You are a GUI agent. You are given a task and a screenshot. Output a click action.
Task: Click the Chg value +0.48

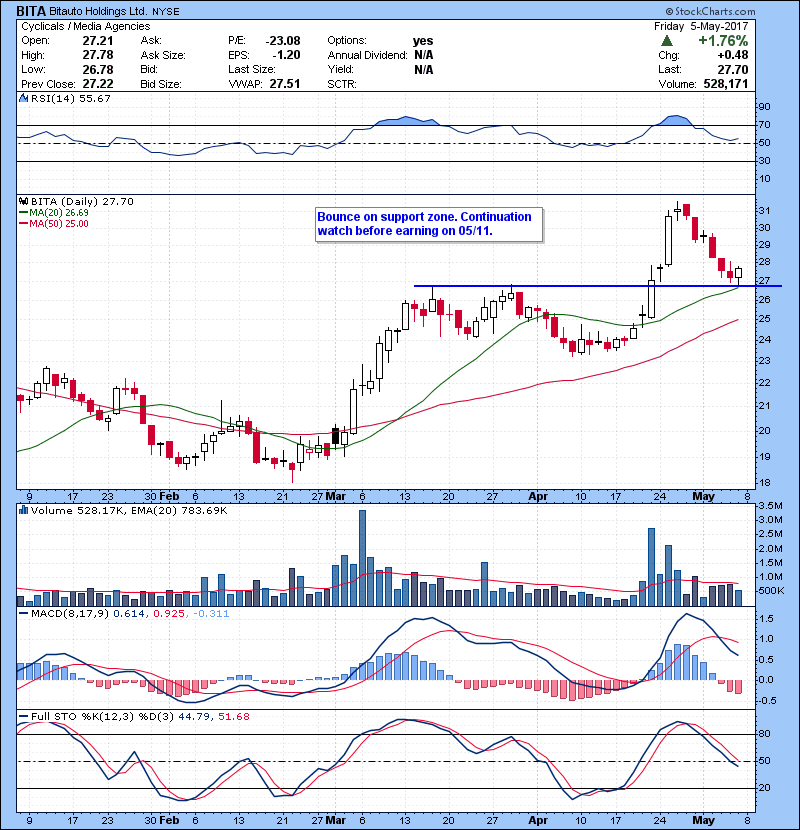[733, 55]
